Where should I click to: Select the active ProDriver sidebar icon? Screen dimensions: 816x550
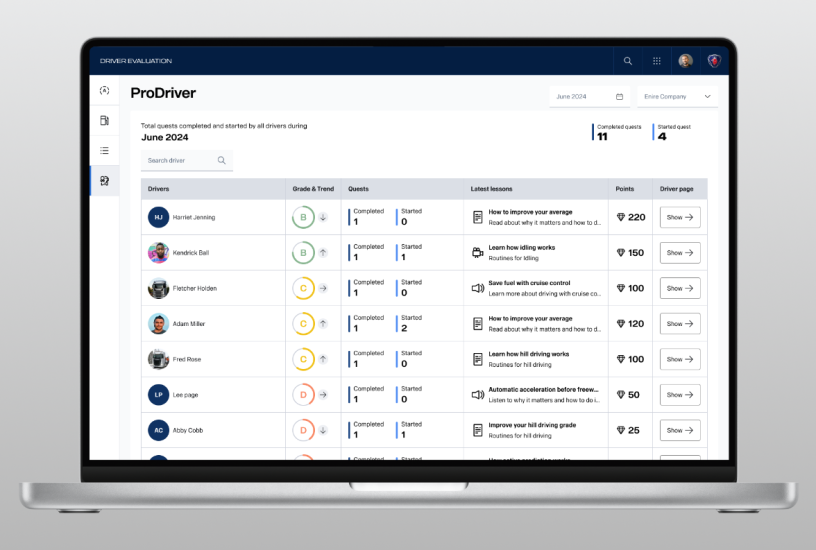click(x=104, y=180)
